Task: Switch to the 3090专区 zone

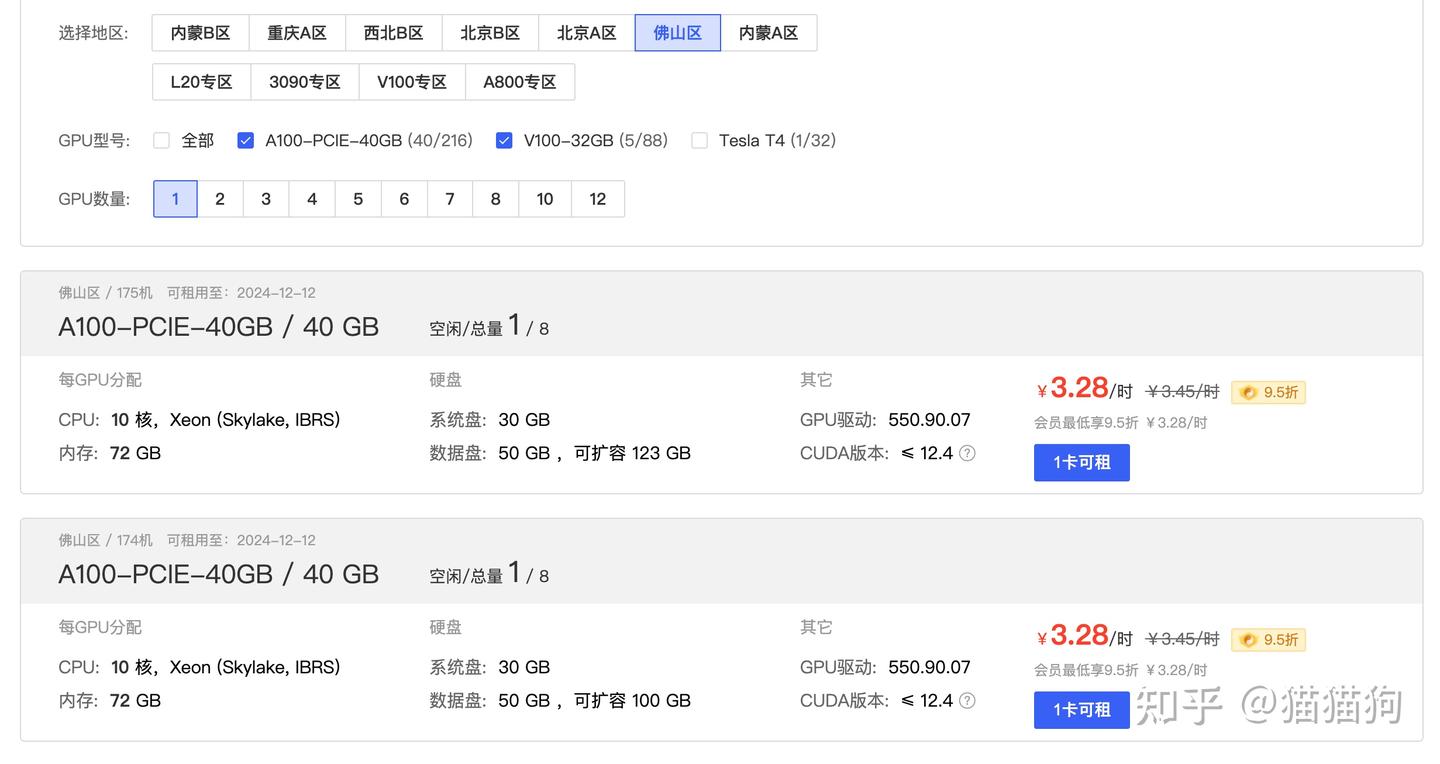Action: click(304, 81)
